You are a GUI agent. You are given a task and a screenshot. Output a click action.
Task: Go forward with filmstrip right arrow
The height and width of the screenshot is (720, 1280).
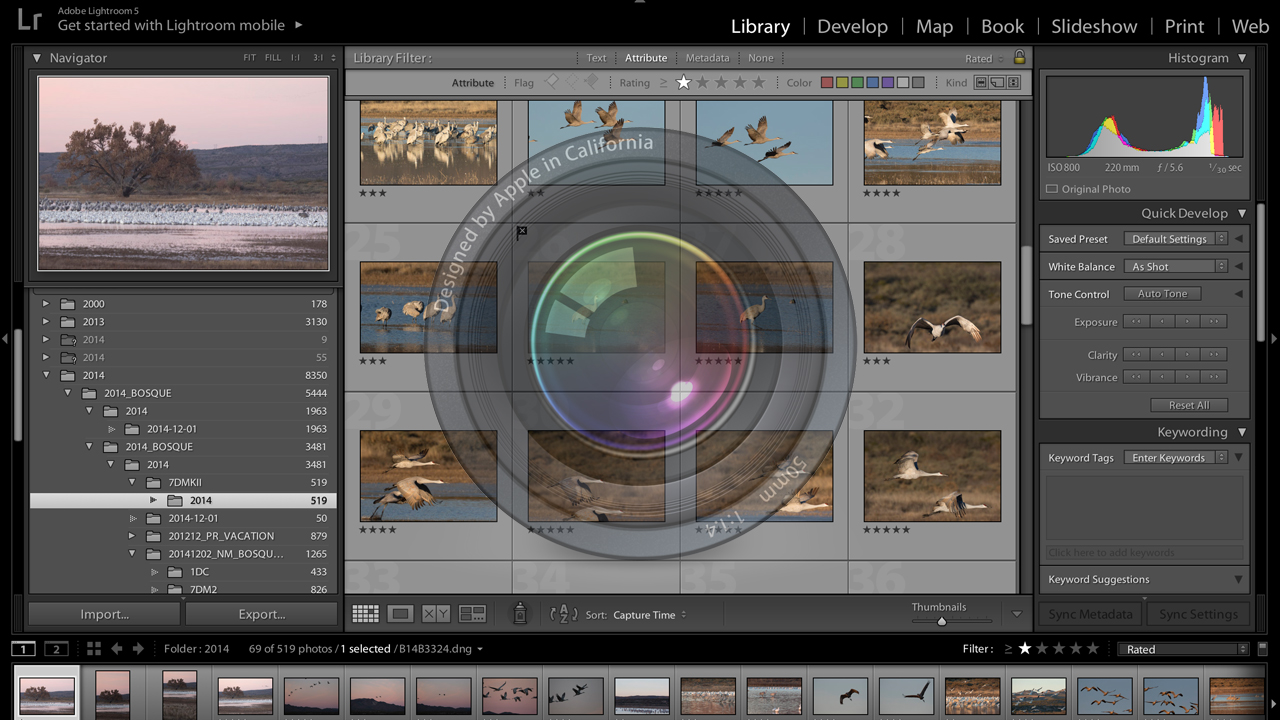coord(138,649)
